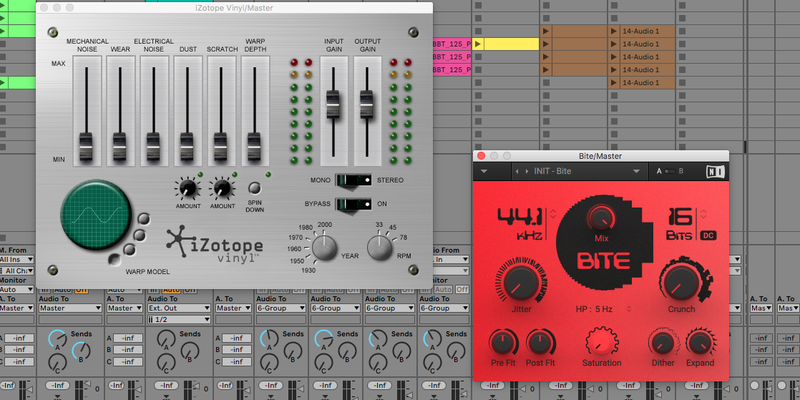
Task: Click the 16 Bits depth stepper
Action: pyautogui.click(x=704, y=213)
